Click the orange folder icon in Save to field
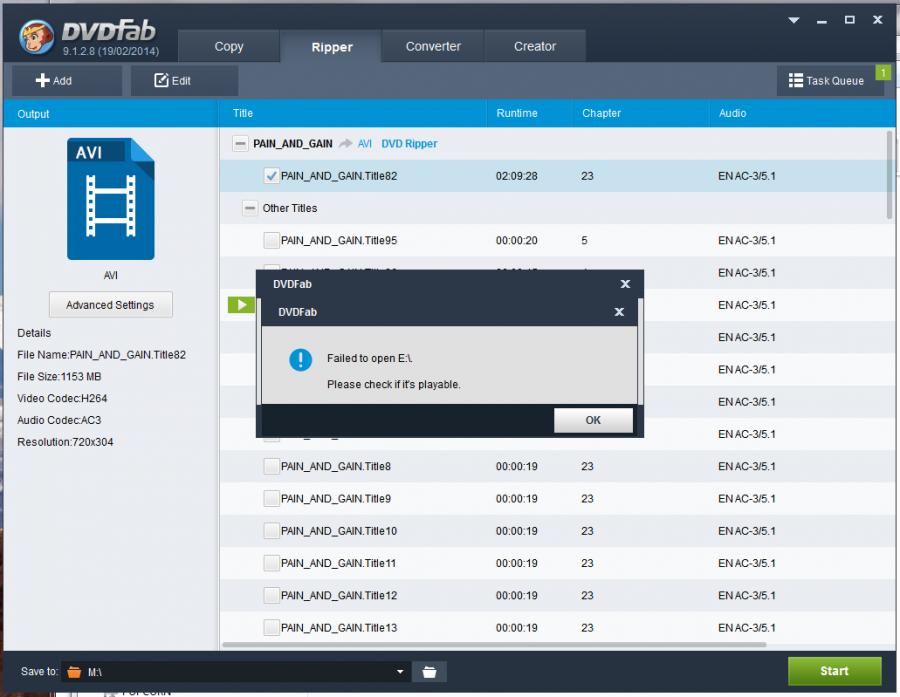 pos(74,672)
